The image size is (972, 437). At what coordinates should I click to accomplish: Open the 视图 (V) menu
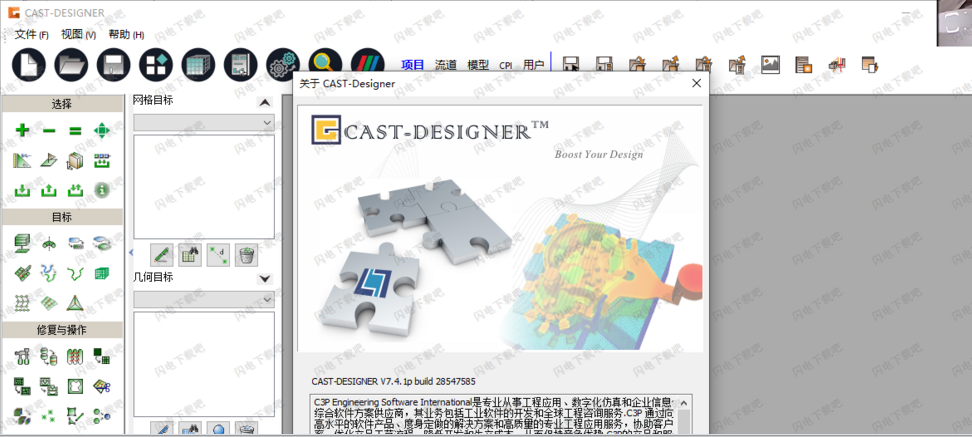(x=79, y=34)
